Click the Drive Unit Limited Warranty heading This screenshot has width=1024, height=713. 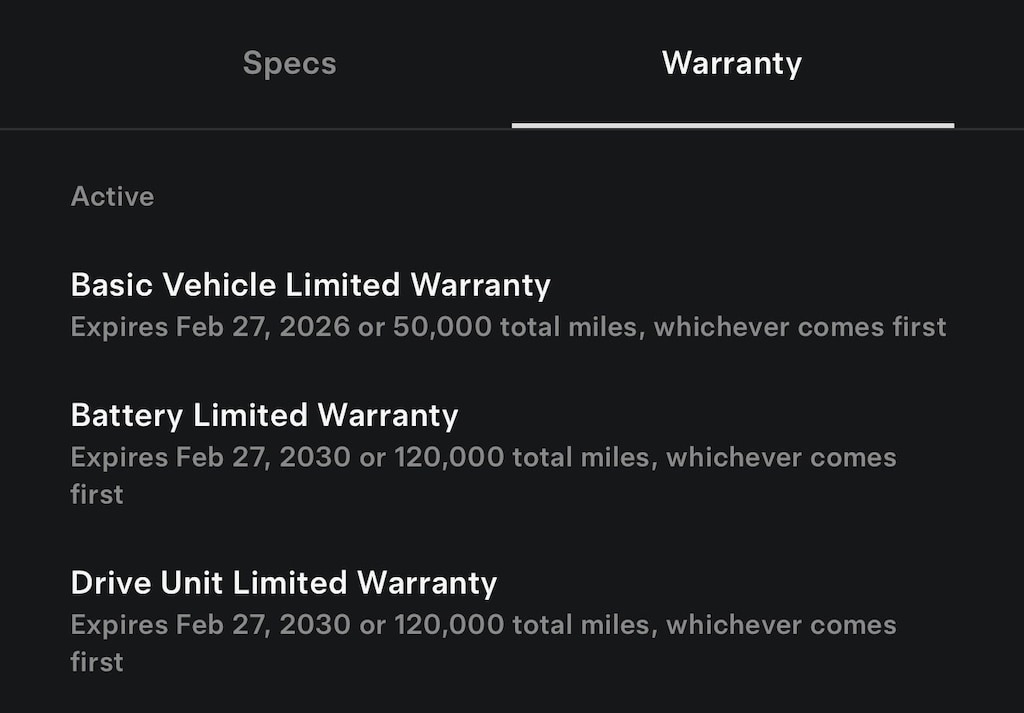coord(283,583)
